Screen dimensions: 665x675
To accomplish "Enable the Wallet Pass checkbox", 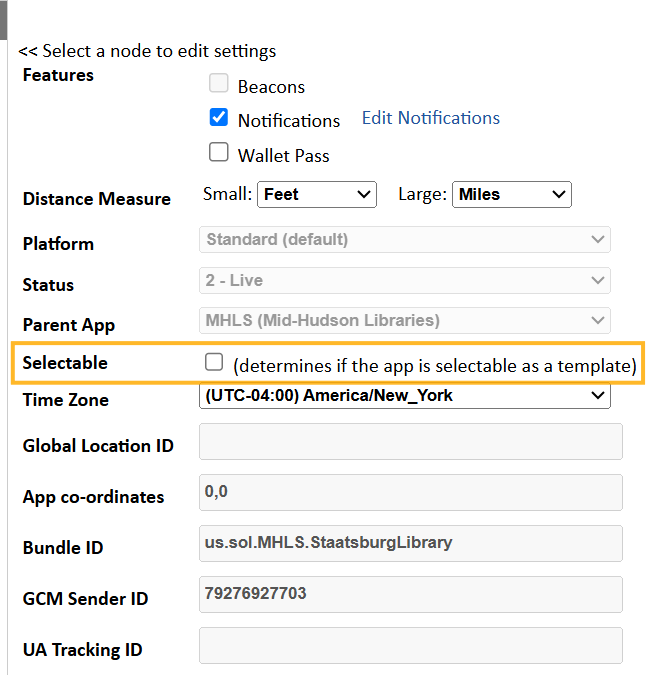I will pyautogui.click(x=219, y=152).
